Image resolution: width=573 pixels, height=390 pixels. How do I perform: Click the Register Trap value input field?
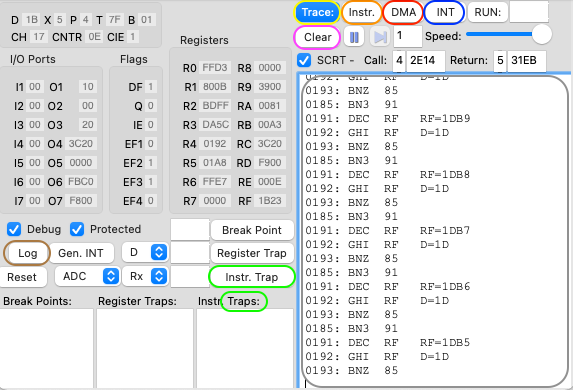[190, 253]
